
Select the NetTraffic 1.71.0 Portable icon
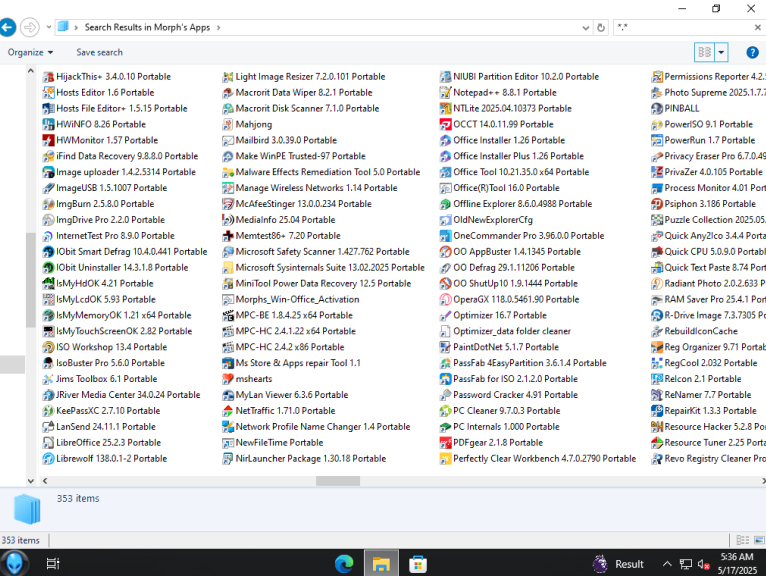[x=228, y=411]
